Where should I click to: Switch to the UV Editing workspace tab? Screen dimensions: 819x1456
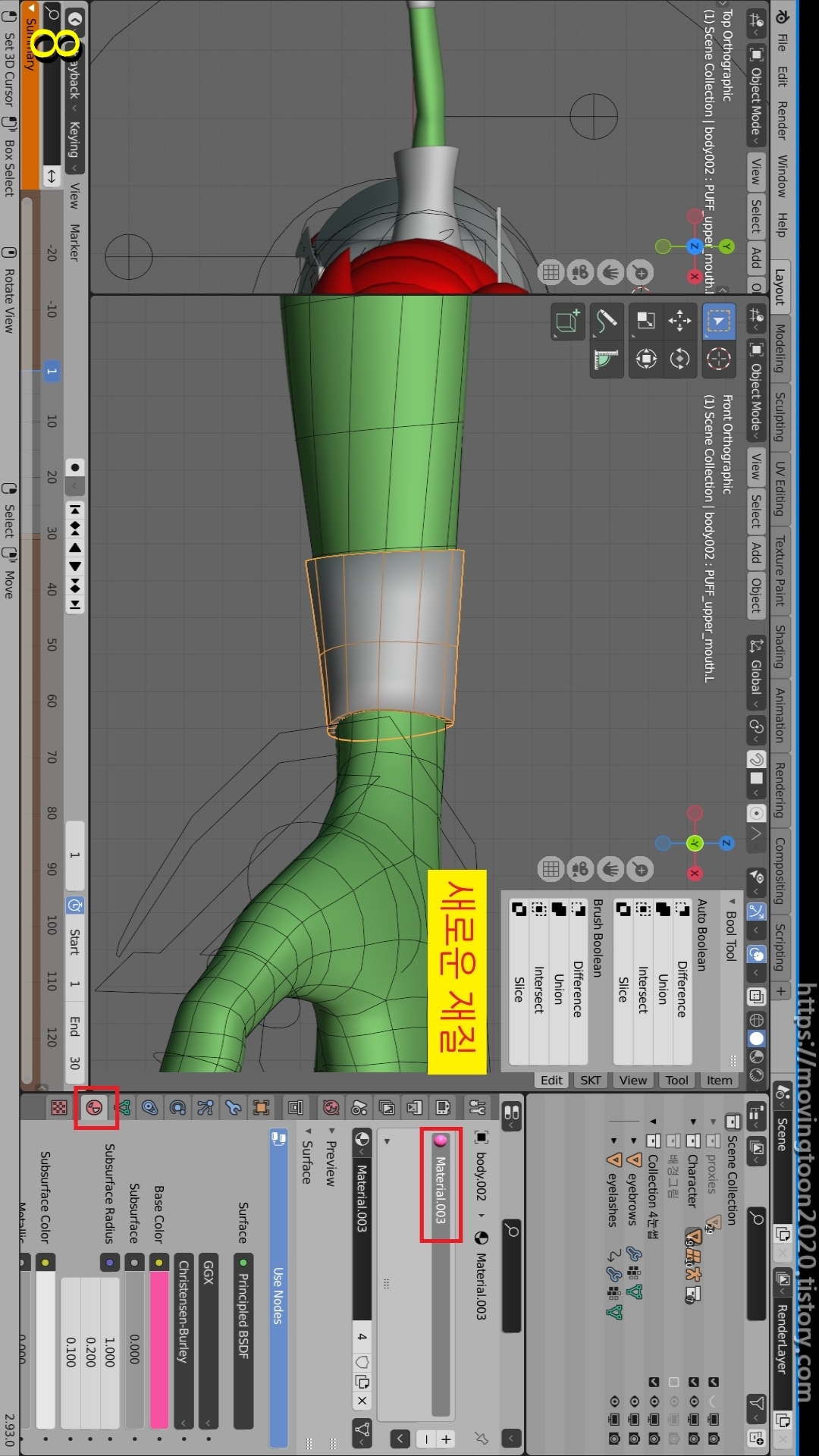(780, 489)
